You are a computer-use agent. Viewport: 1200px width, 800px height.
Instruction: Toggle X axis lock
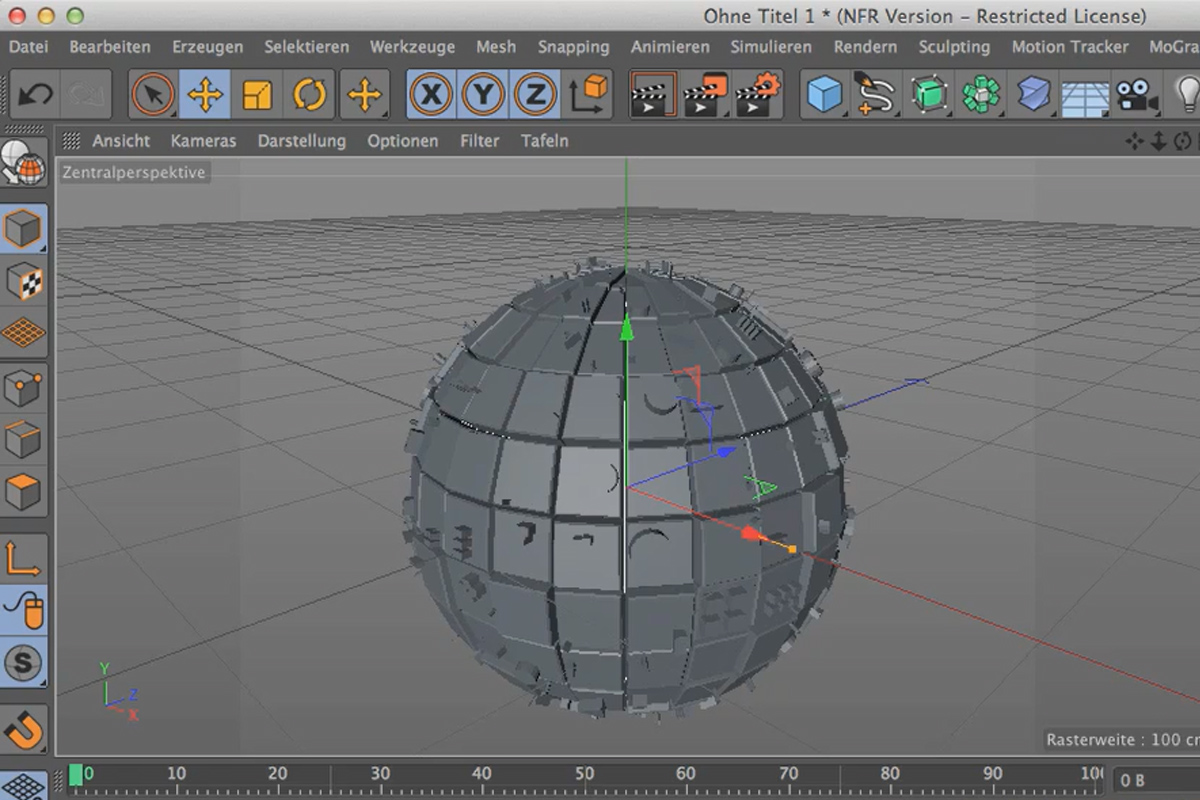pyautogui.click(x=432, y=95)
